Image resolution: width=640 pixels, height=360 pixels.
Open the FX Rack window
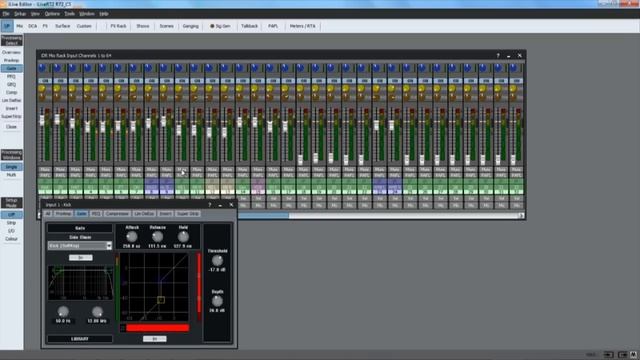click(118, 26)
